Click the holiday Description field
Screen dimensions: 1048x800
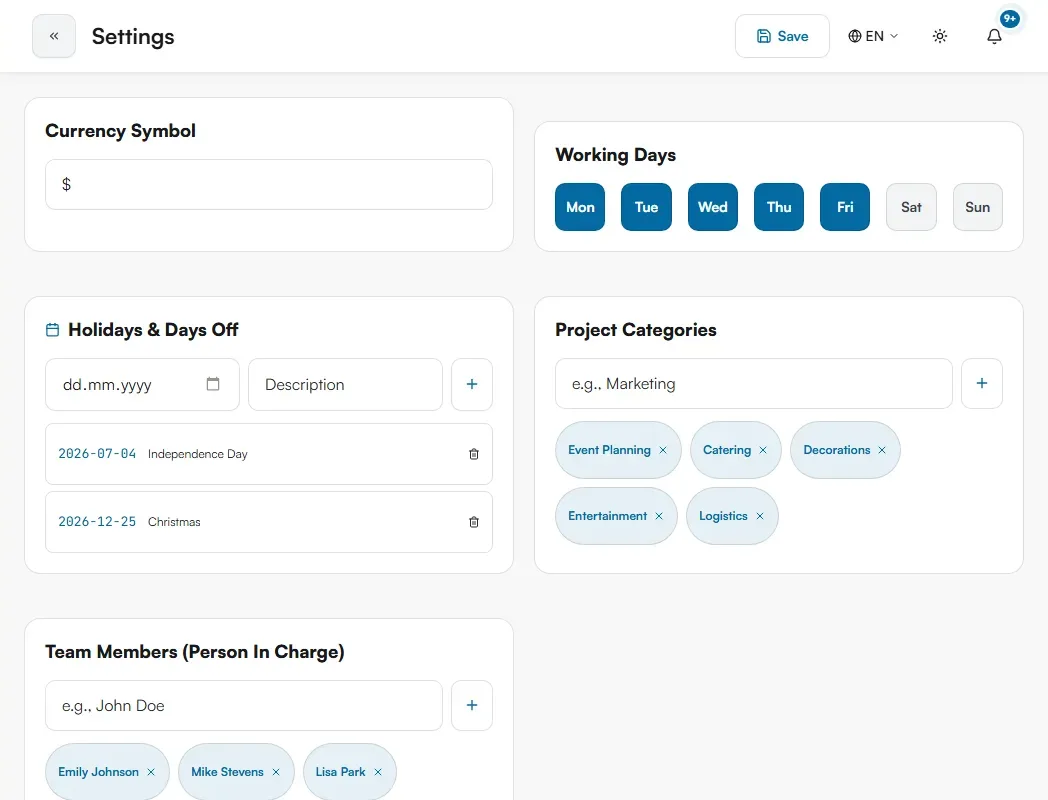tap(346, 384)
